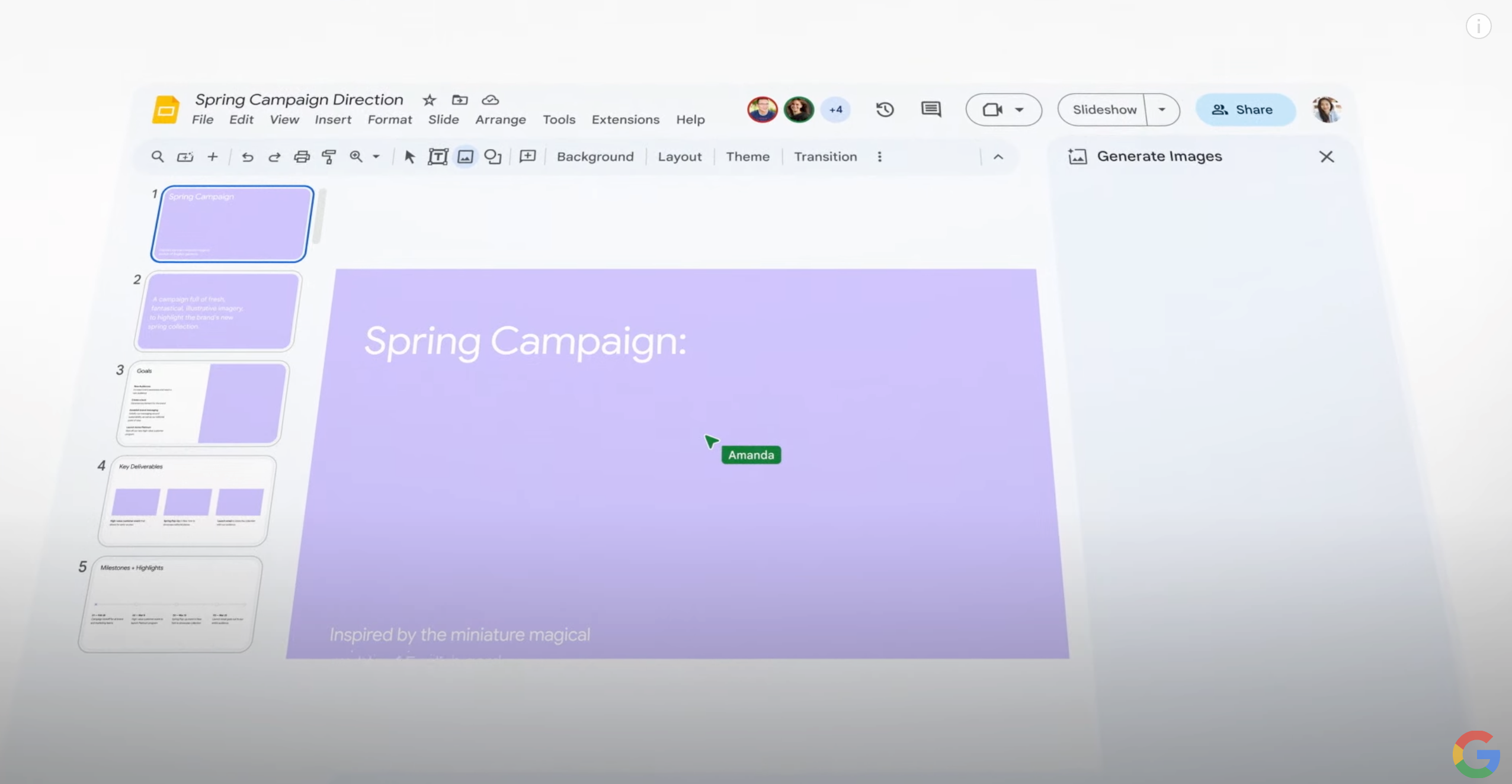
Task: Select slide 1 thumbnail Spring Campaign
Action: [232, 224]
